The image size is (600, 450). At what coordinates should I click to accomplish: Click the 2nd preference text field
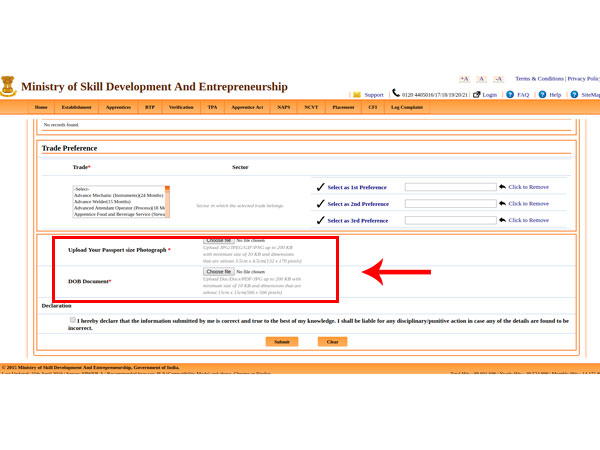pos(450,204)
